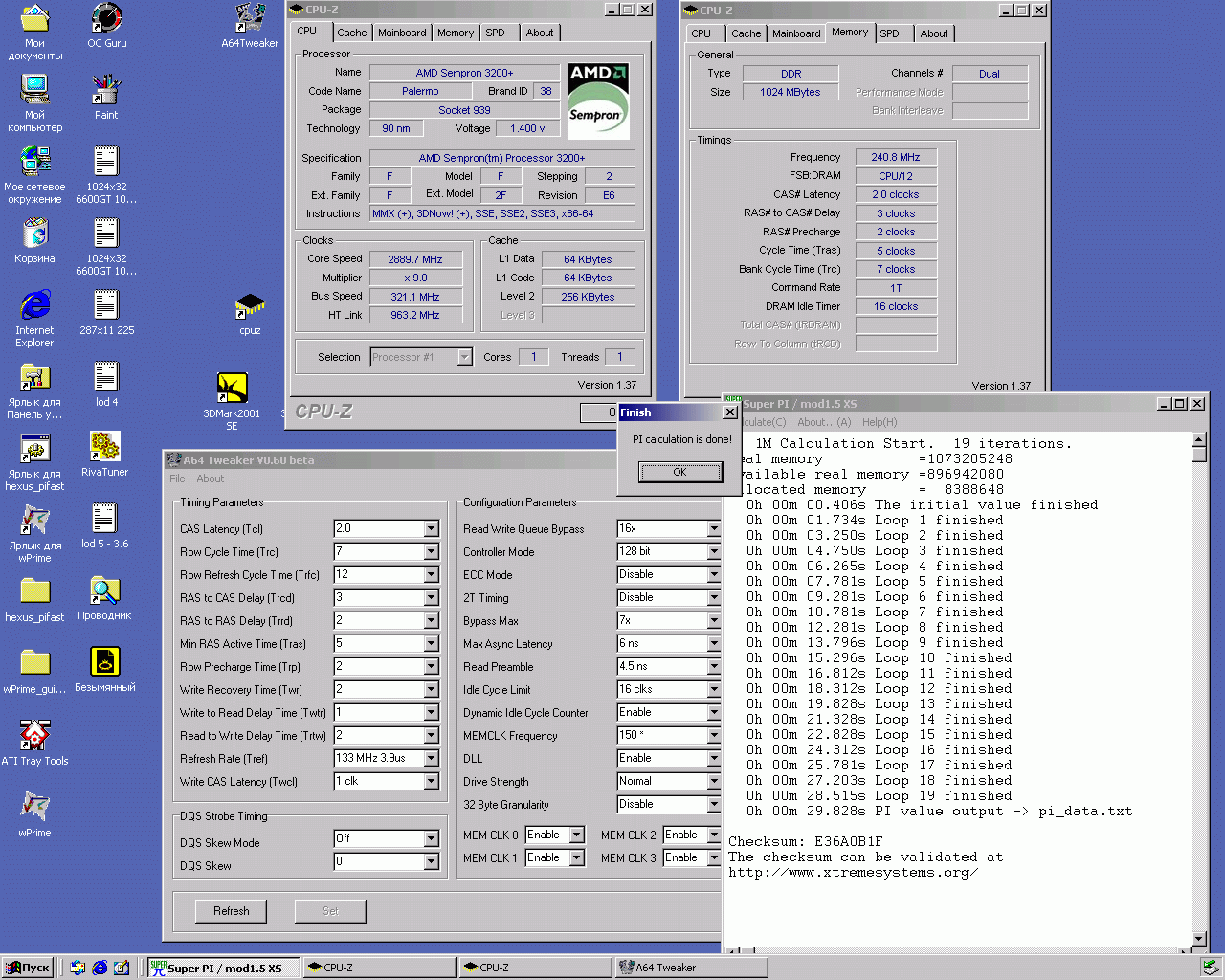1225x980 pixels.
Task: Open the lod 4 text file icon
Action: [x=106, y=384]
